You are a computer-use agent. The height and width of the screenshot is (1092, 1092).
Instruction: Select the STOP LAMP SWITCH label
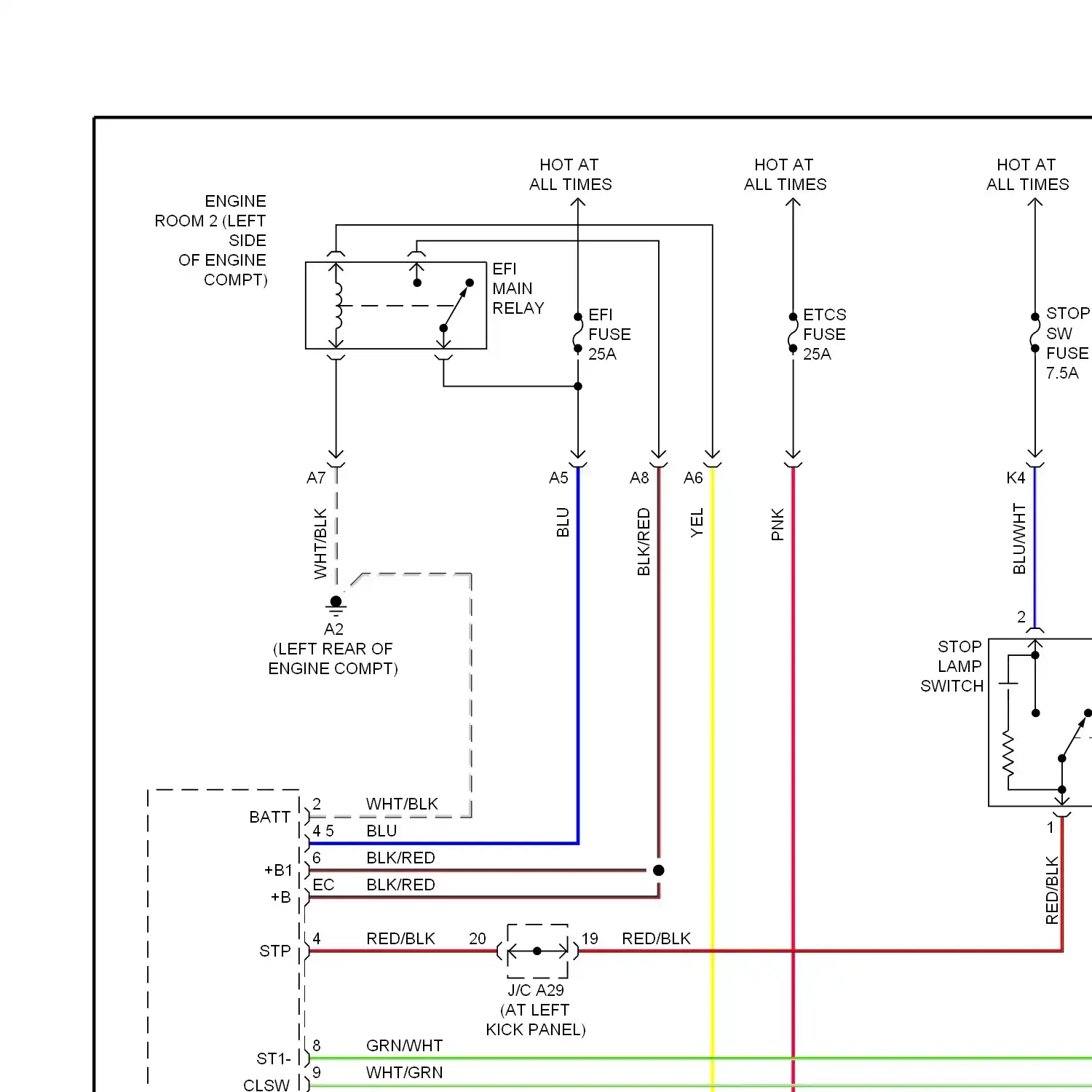pyautogui.click(x=952, y=666)
